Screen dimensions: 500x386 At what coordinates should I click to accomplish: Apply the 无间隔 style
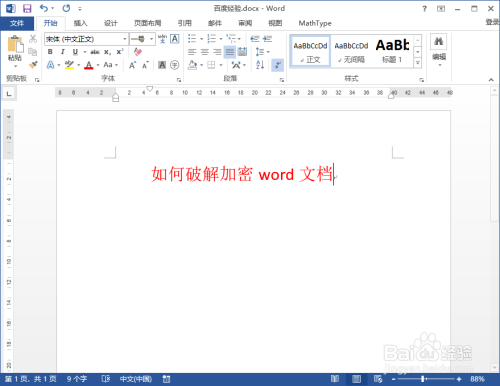click(351, 52)
